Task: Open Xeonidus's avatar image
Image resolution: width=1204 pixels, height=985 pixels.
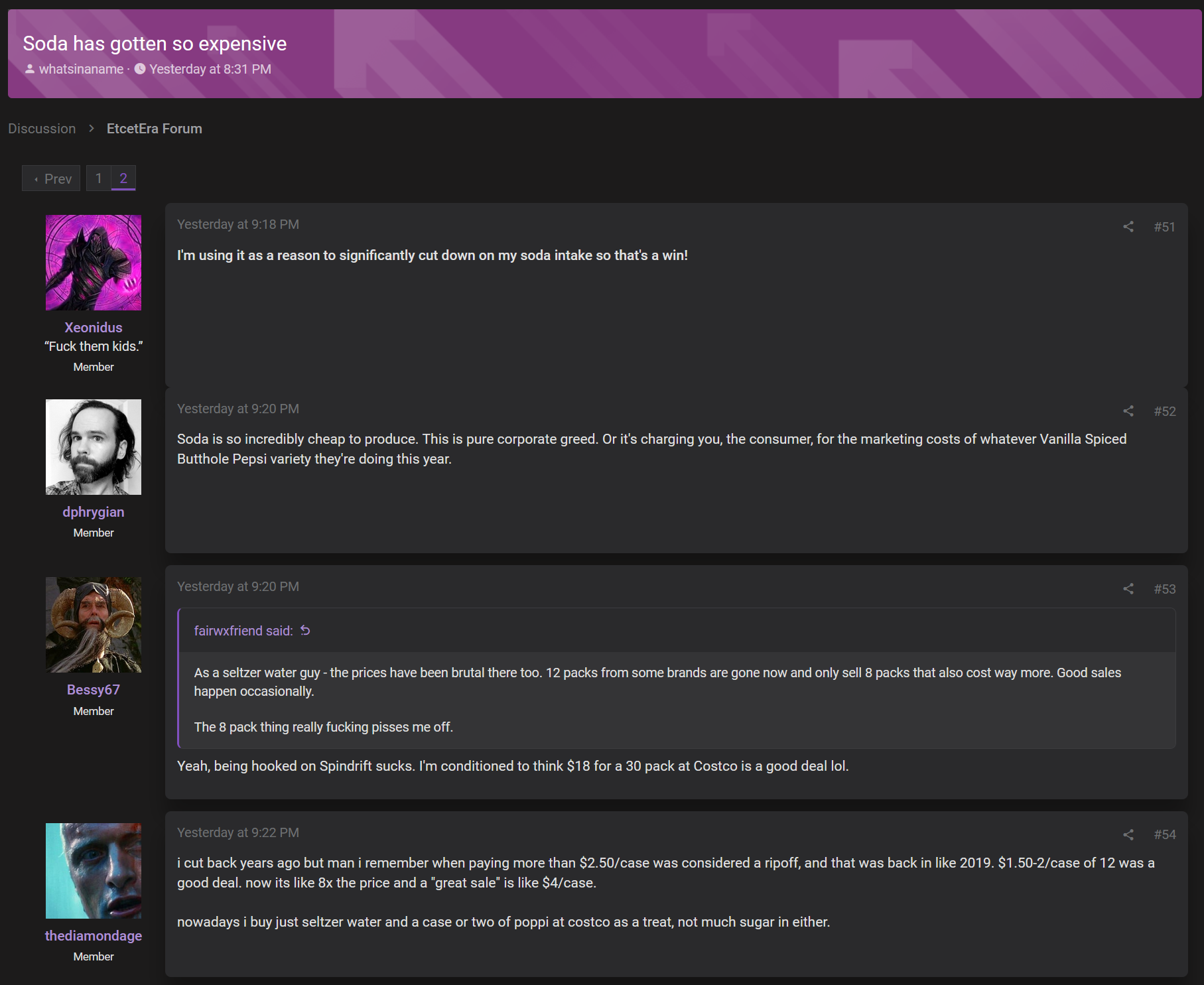Action: (94, 263)
